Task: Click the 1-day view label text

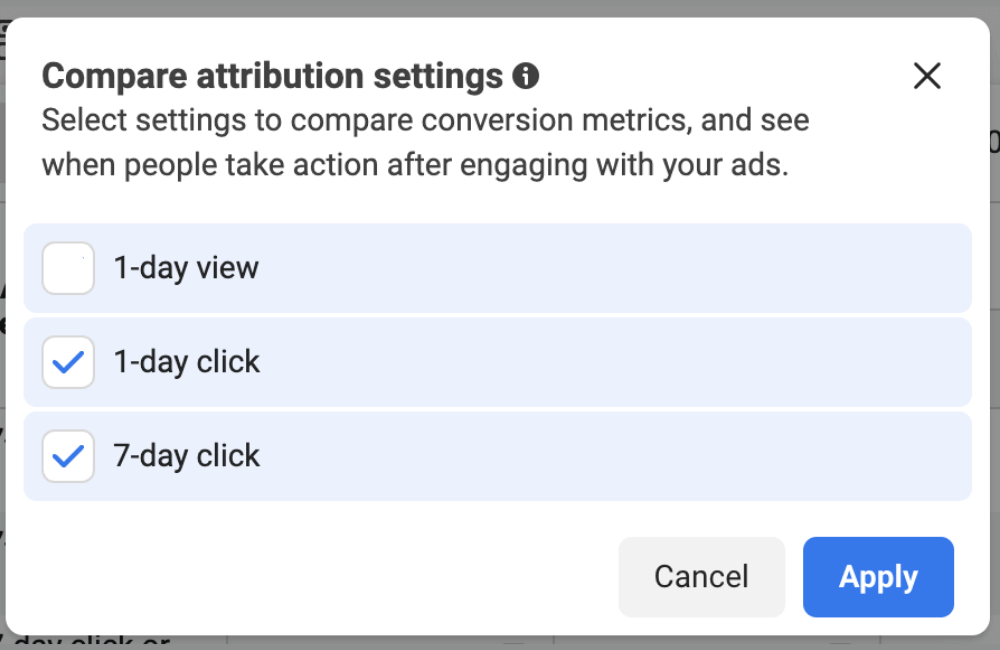Action: (186, 267)
